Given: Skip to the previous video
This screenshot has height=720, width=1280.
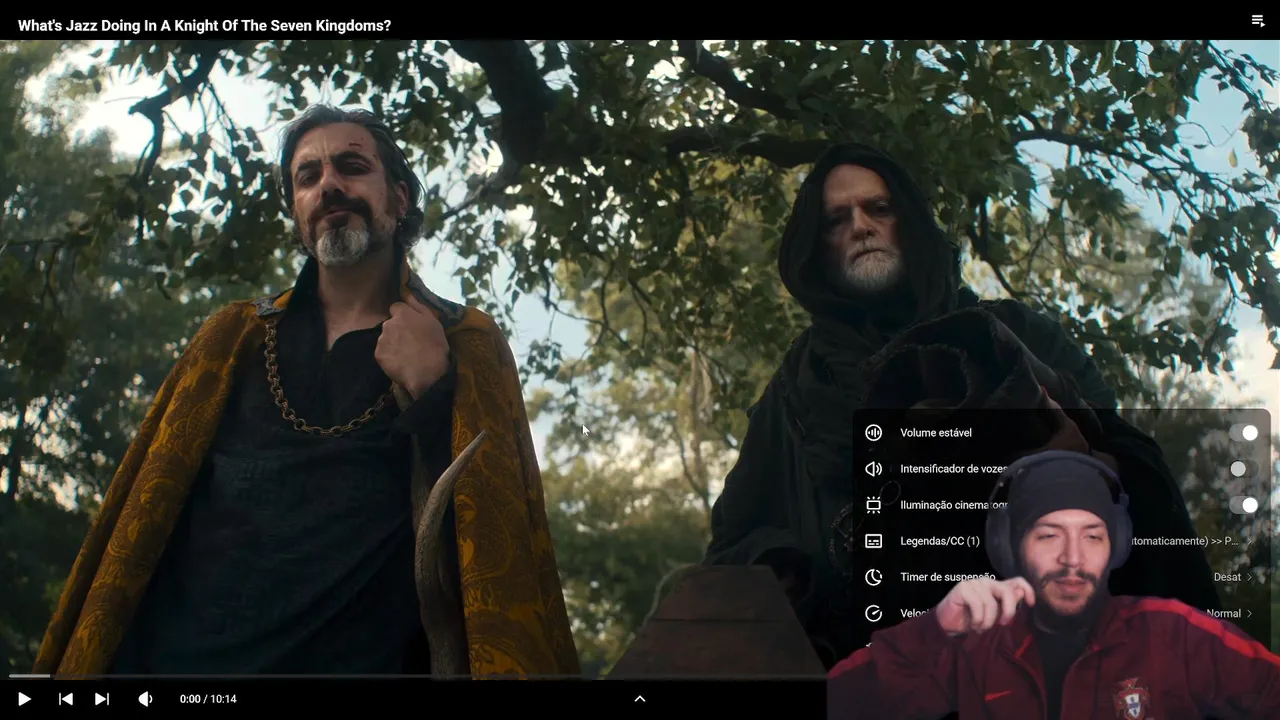Looking at the screenshot, I should 65,699.
